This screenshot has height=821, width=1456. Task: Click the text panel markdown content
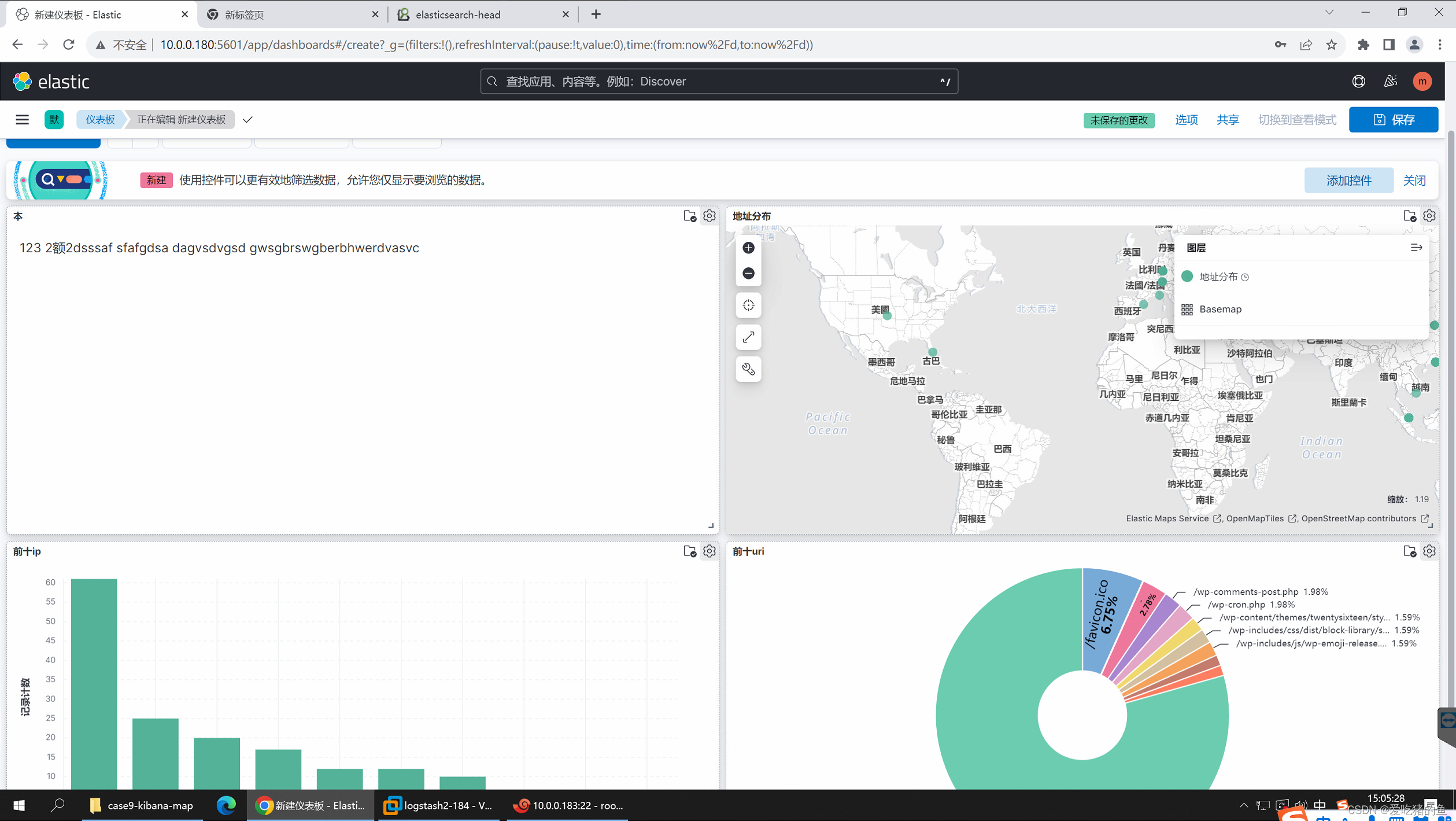[x=219, y=248]
